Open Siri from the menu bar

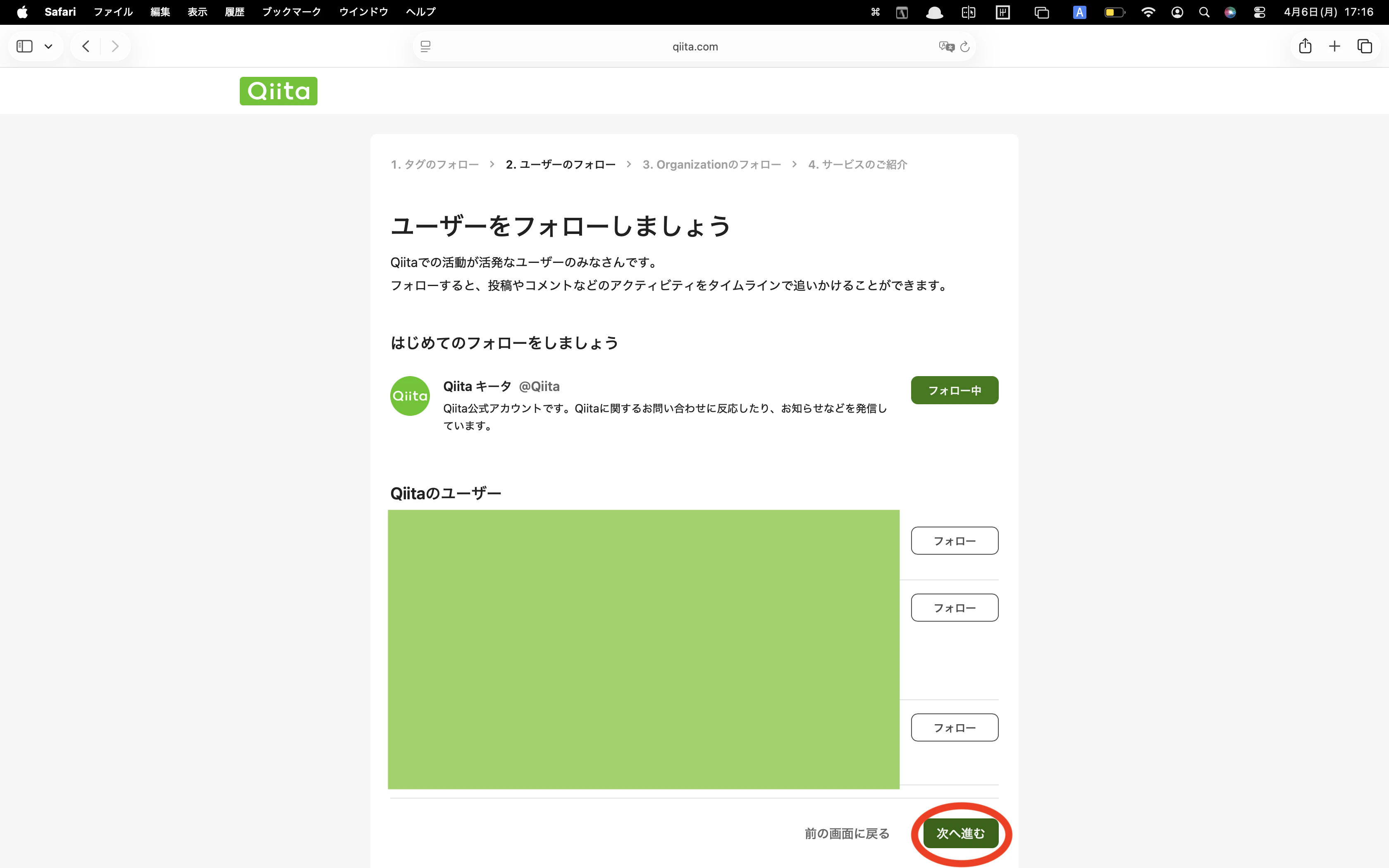[x=1230, y=12]
